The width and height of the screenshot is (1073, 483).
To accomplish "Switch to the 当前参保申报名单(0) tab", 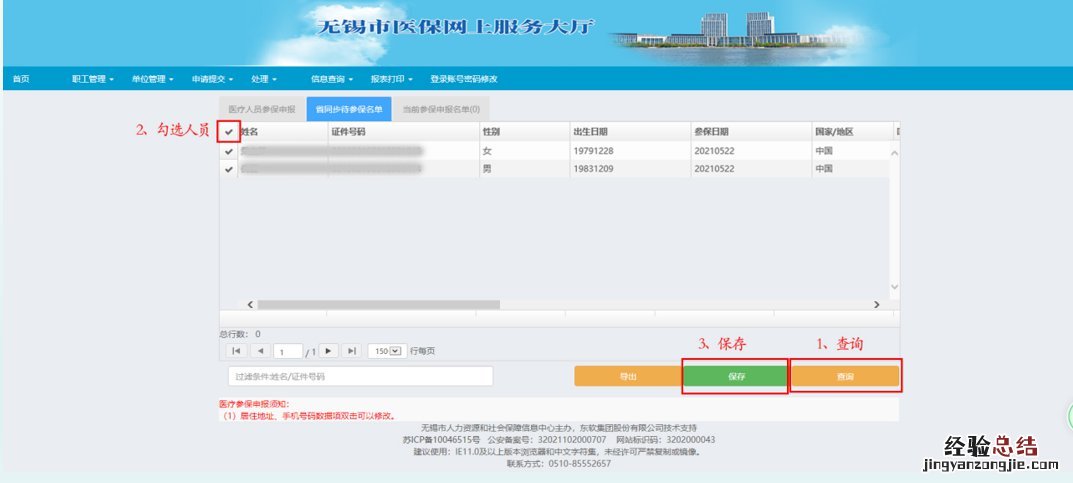I will 441,109.
